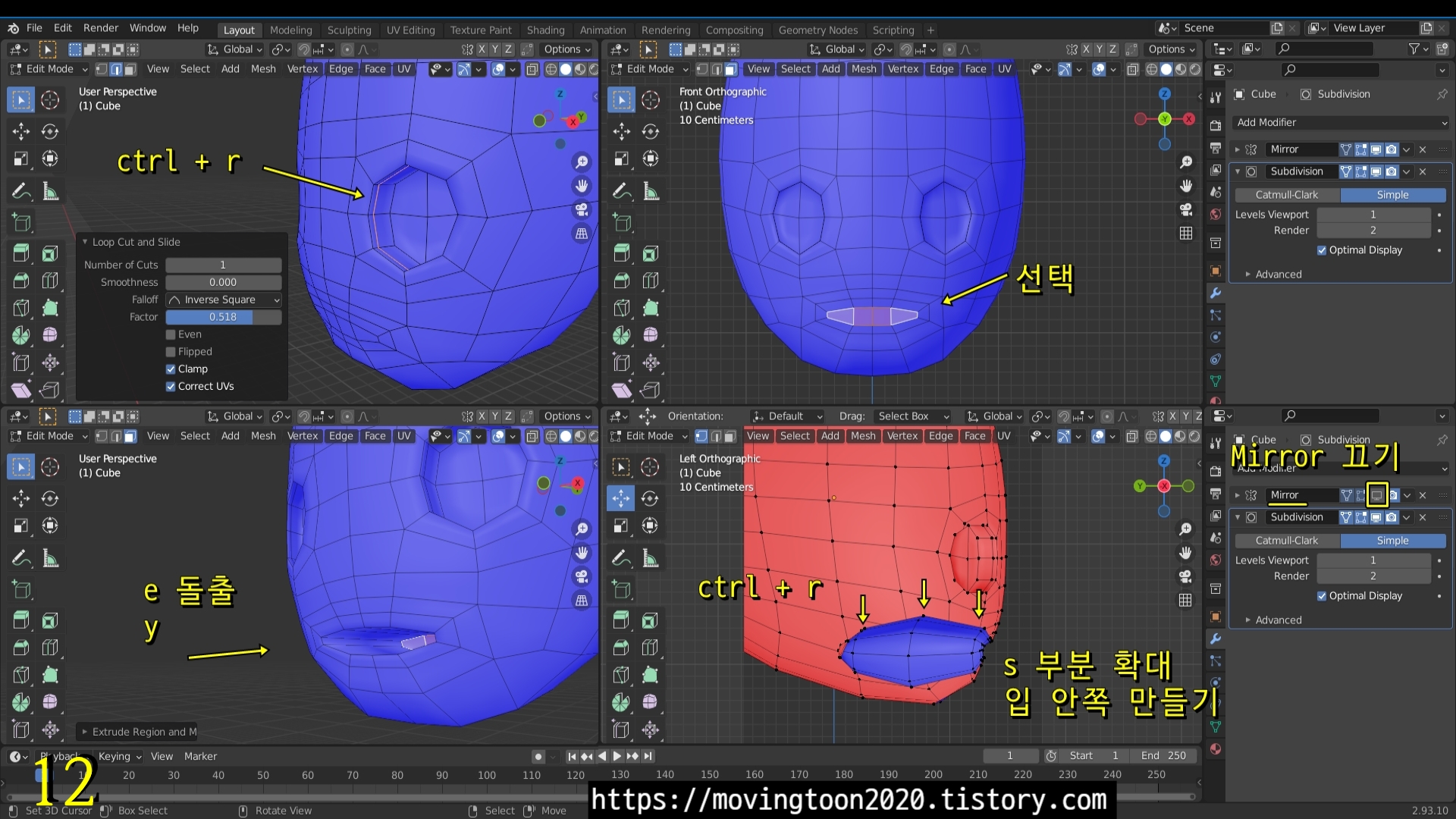Select the Scale tool in top-left viewport
Screen dimensions: 1456x819
point(21,158)
